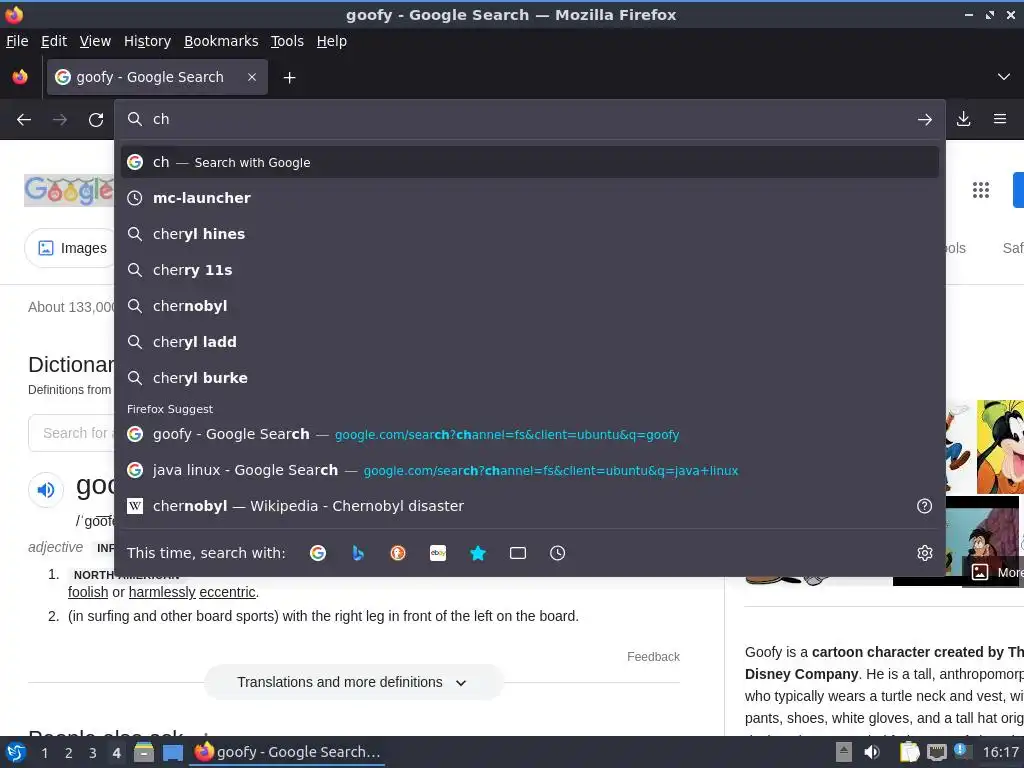This screenshot has width=1024, height=768.
Task: Click the Google holiday logo
Action: point(69,190)
